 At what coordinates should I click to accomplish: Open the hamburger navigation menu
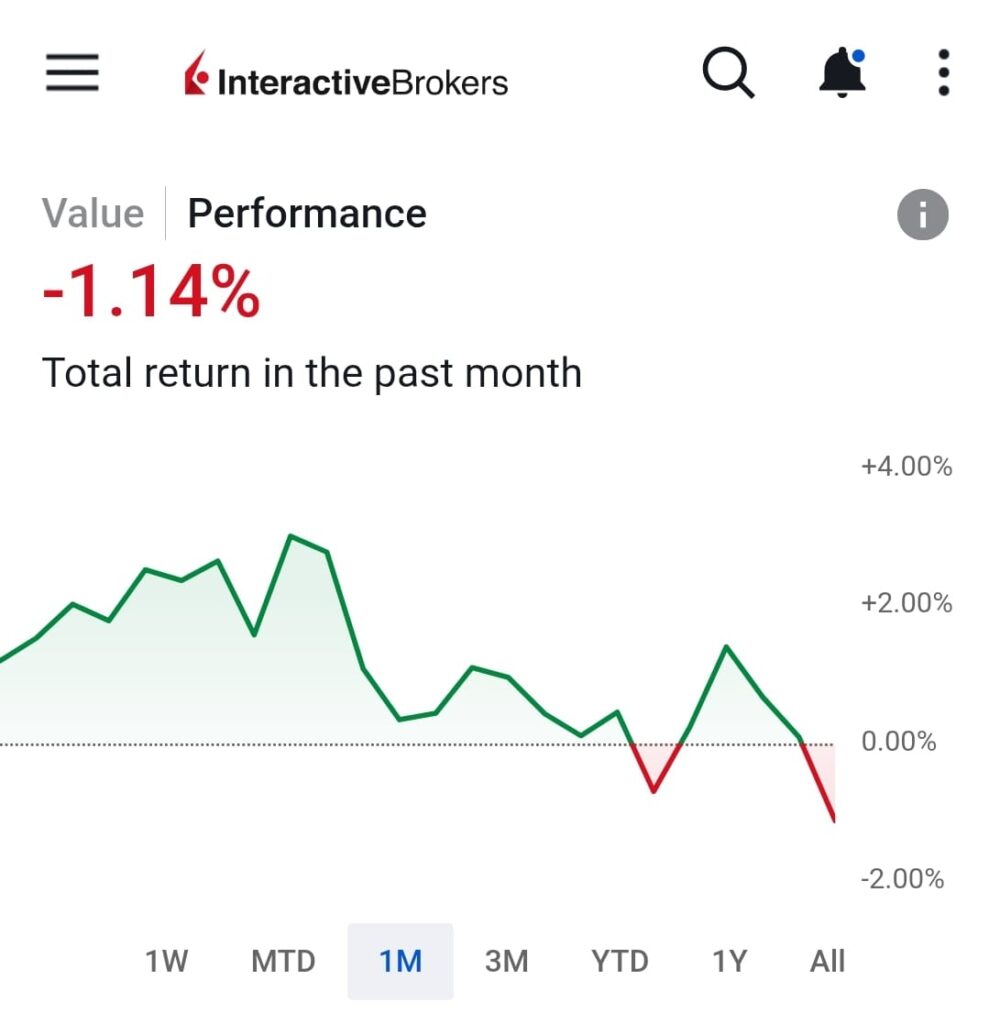[72, 73]
